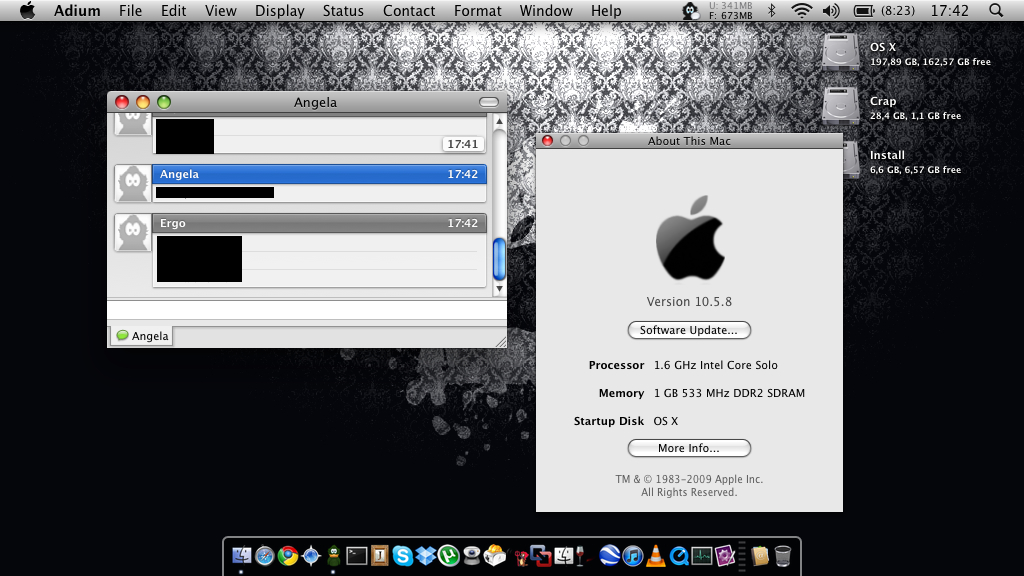This screenshot has width=1024, height=576.
Task: Open the Edit menu
Action: pos(174,10)
